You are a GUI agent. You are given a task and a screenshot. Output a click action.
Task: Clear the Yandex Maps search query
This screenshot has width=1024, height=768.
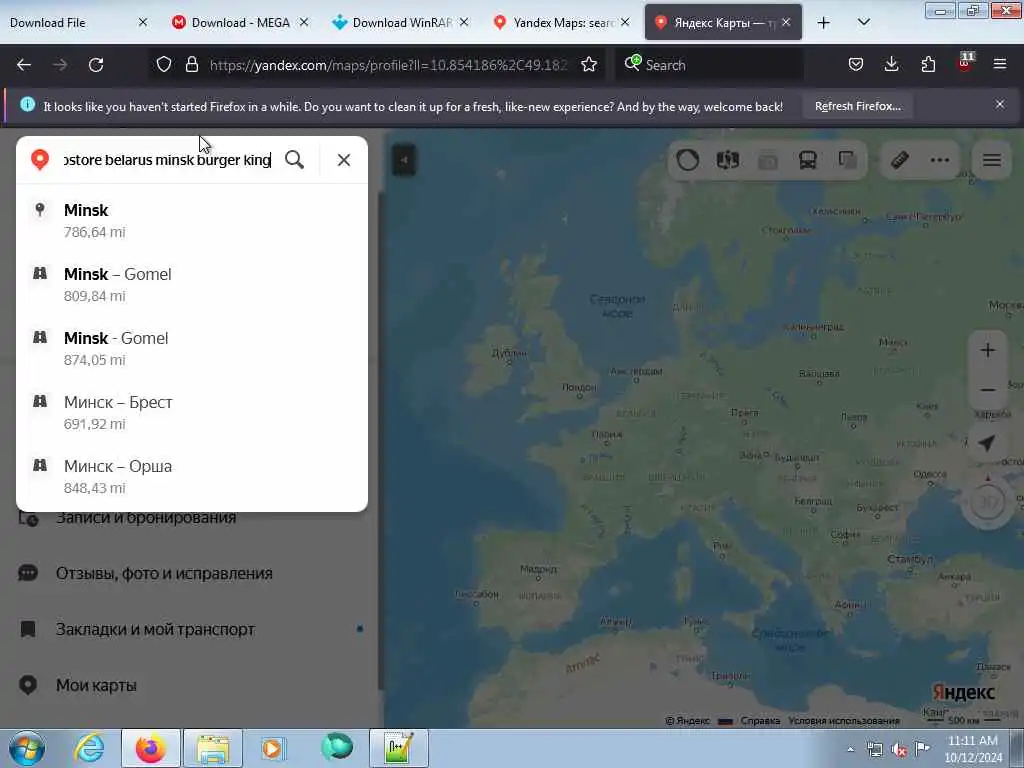point(344,160)
